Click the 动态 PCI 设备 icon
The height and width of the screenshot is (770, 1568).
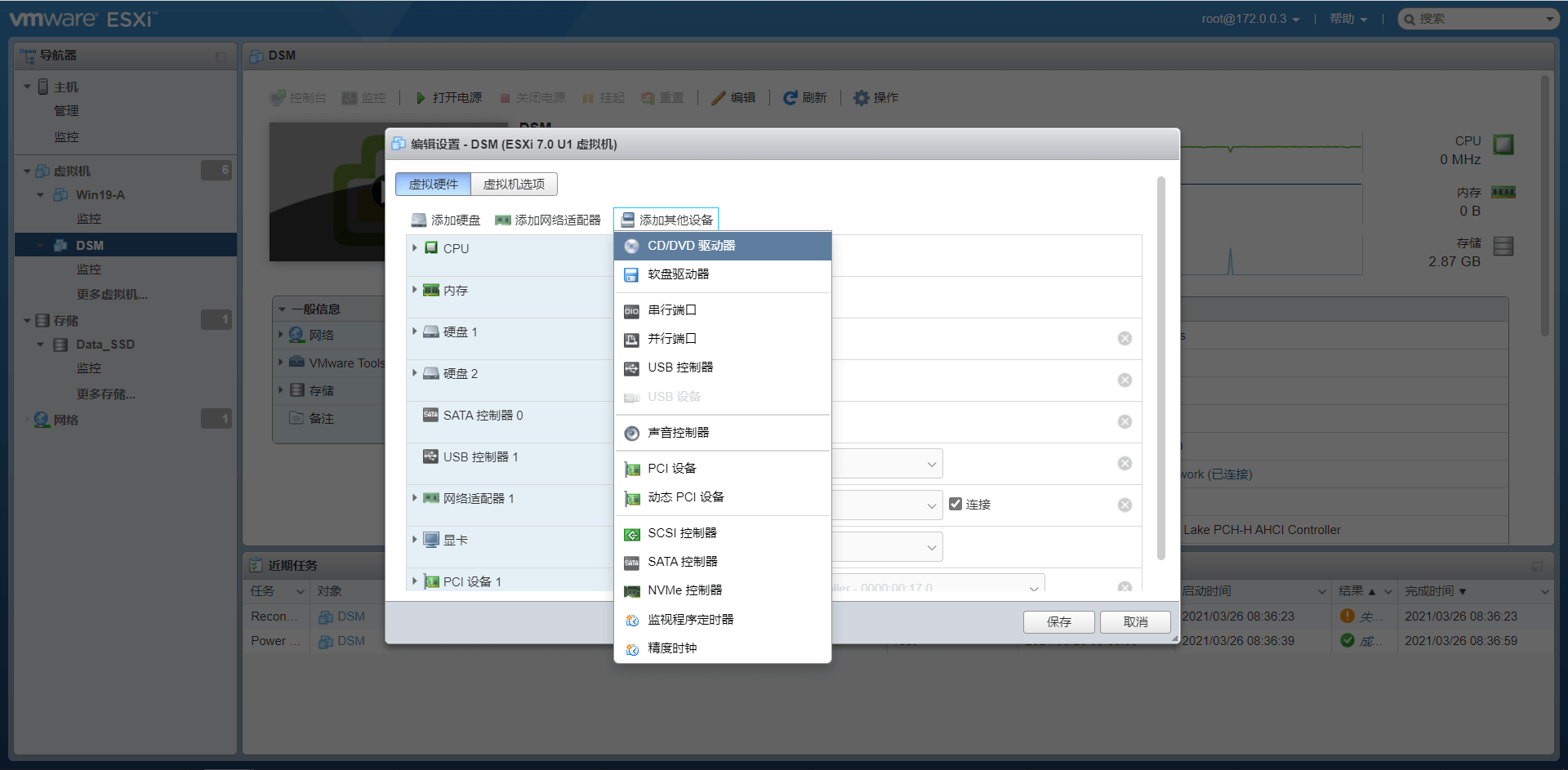click(631, 497)
